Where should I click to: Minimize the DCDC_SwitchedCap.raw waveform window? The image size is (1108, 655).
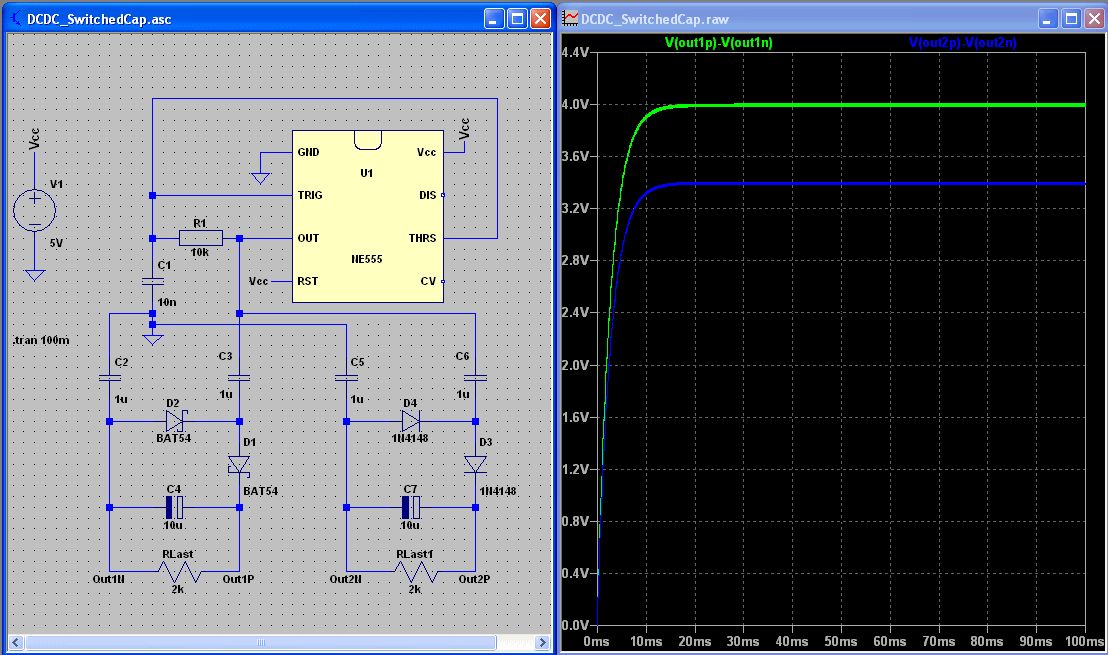pos(1048,18)
